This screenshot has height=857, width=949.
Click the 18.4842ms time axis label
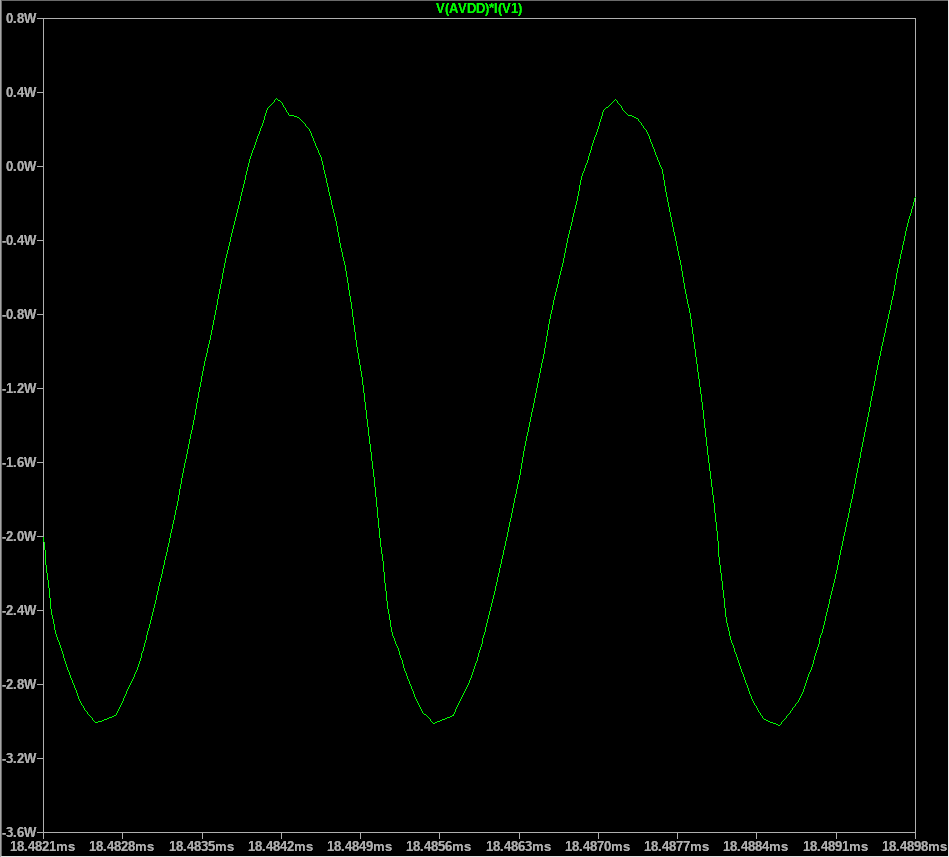pos(281,846)
